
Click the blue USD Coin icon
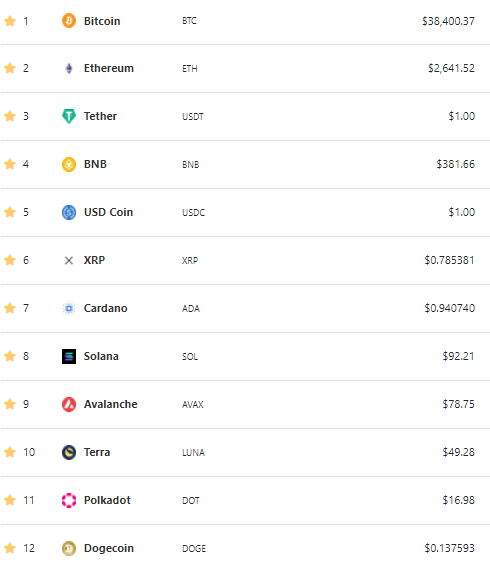(69, 212)
